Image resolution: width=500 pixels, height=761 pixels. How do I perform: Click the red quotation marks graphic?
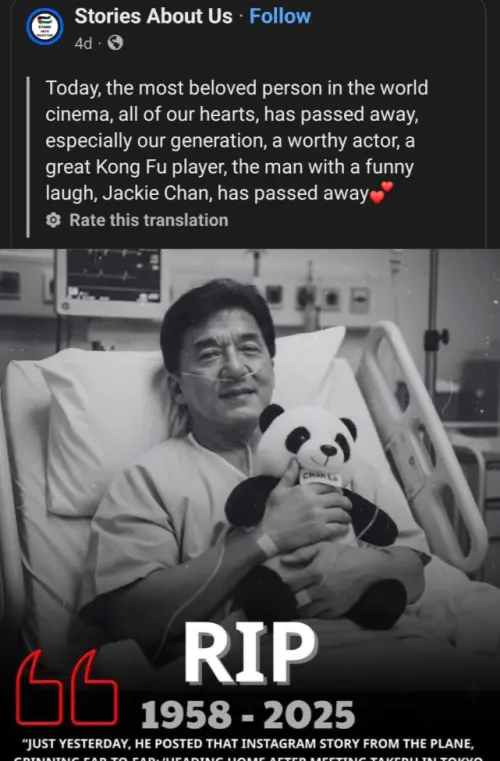(67, 688)
